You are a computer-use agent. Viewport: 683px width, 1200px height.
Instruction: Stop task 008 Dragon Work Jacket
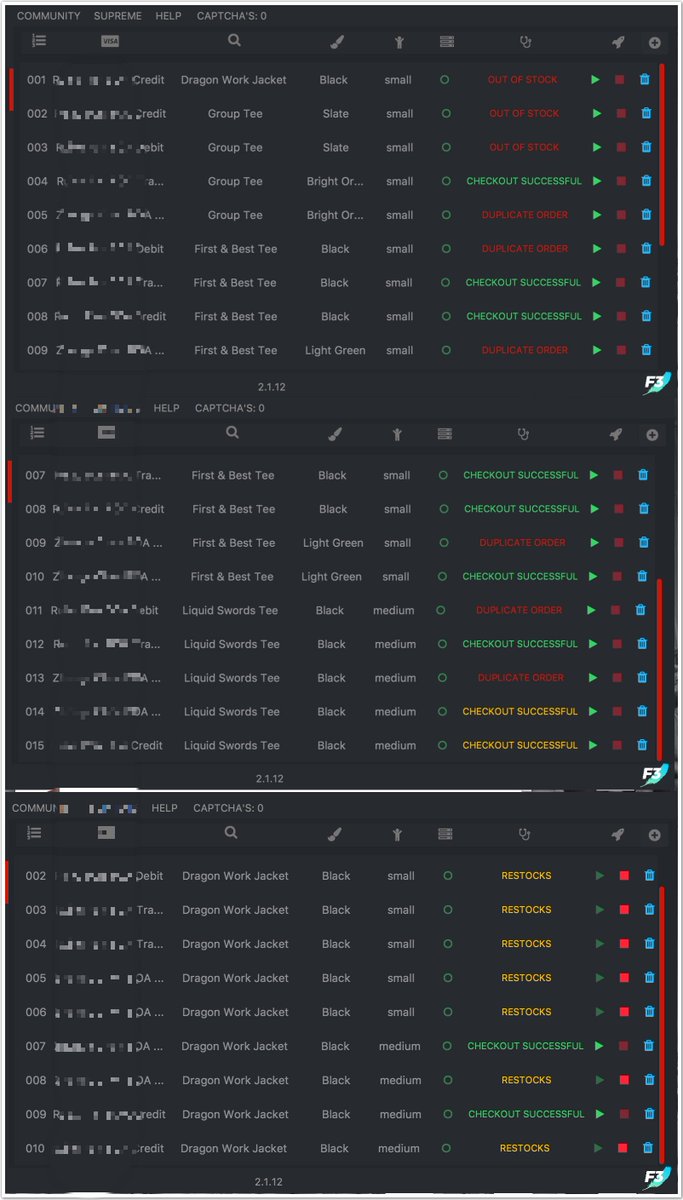coord(624,1080)
